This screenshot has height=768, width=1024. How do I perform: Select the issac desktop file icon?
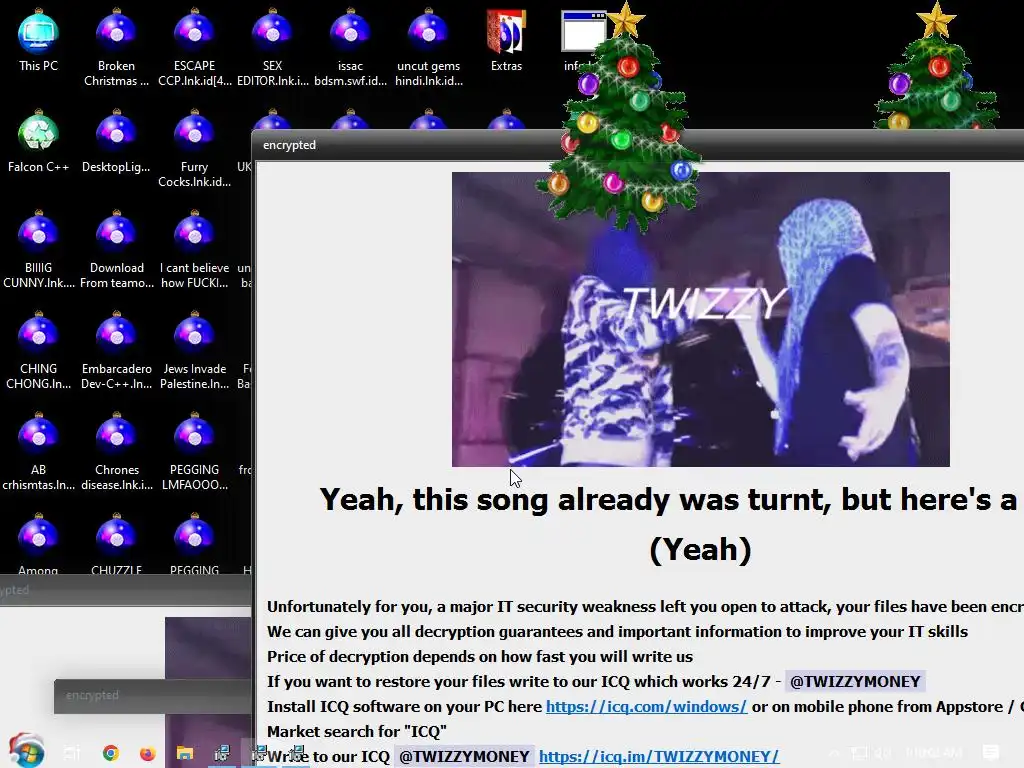(x=350, y=48)
